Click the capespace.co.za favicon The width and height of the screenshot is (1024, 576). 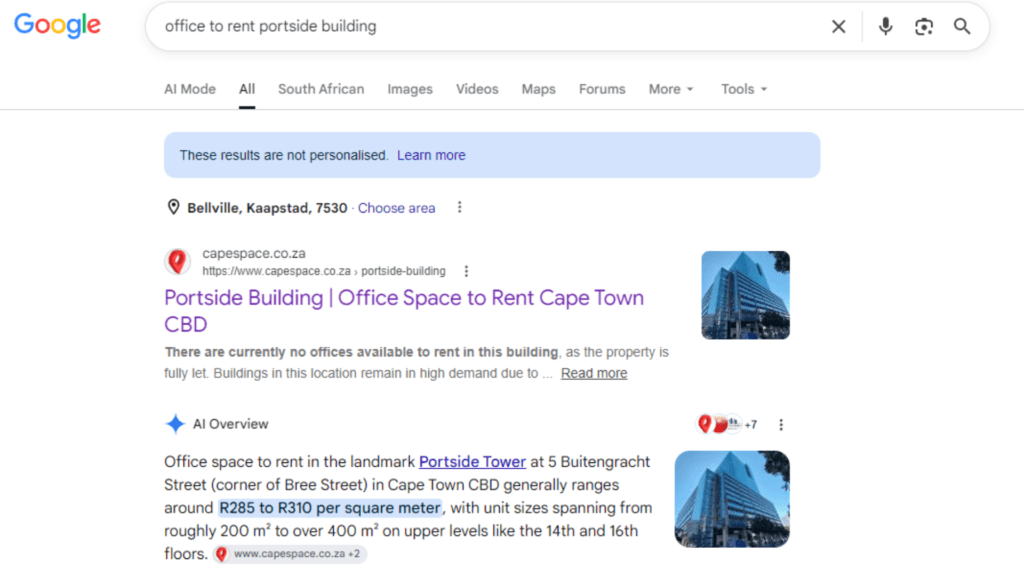[177, 262]
